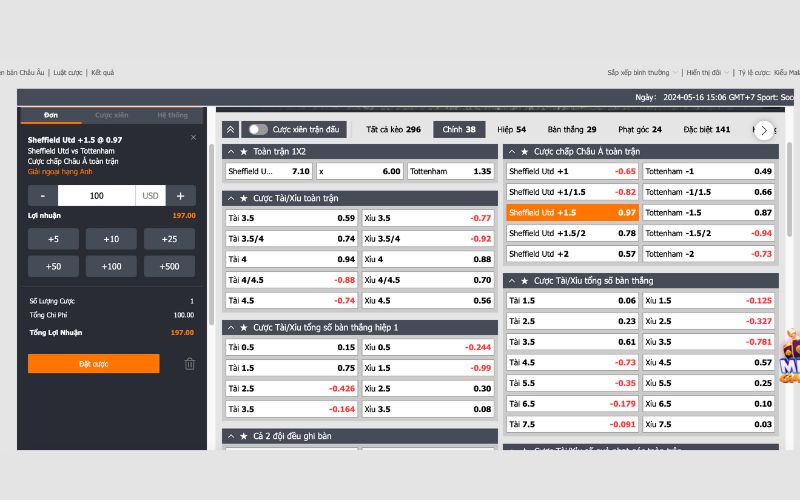Star the Cược chấp Châu Á toàn trận market
800x500 pixels.
click(524, 152)
